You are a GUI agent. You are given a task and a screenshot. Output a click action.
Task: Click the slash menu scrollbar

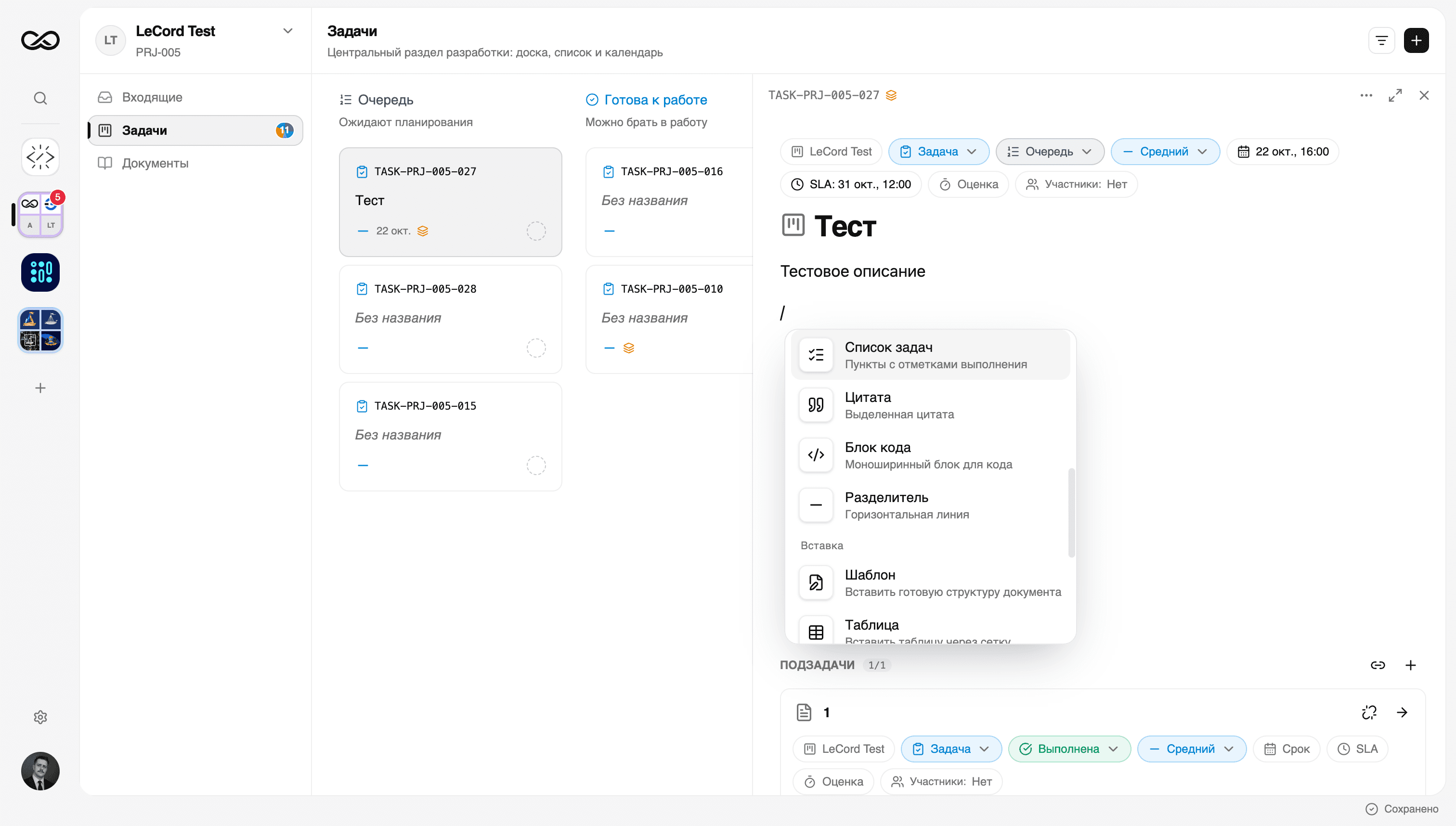pyautogui.click(x=1071, y=513)
